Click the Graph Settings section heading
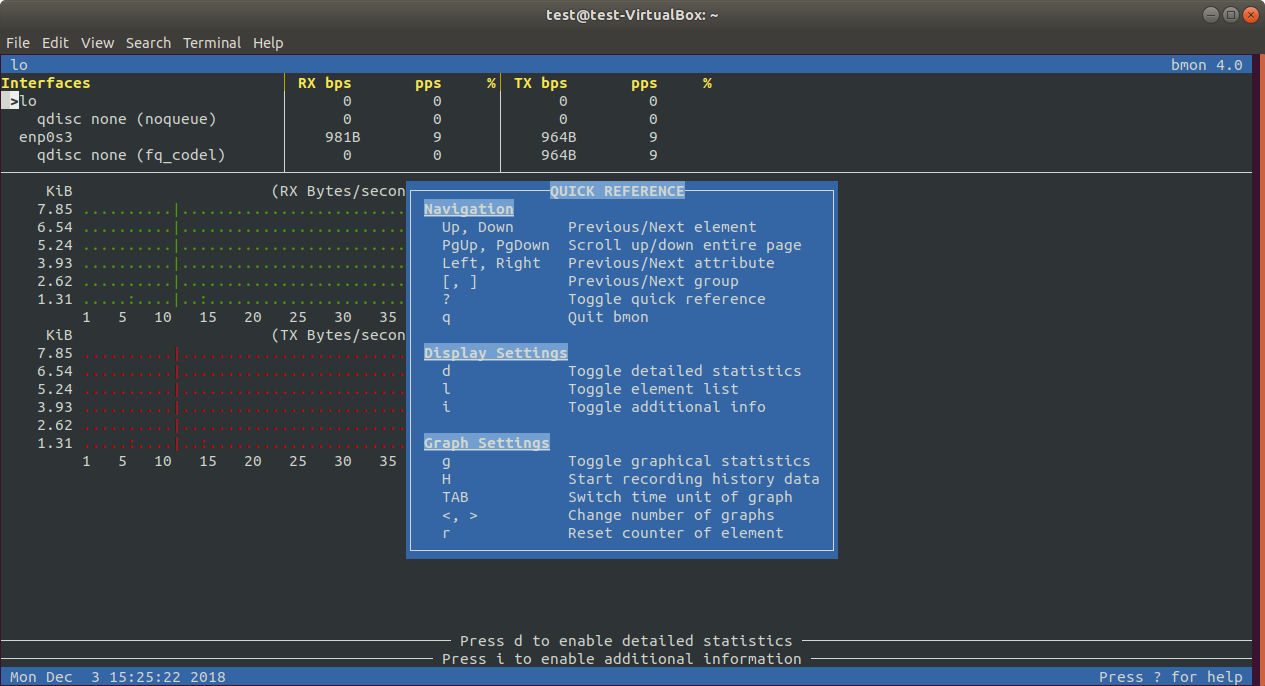Viewport: 1265px width, 686px height. click(x=487, y=443)
